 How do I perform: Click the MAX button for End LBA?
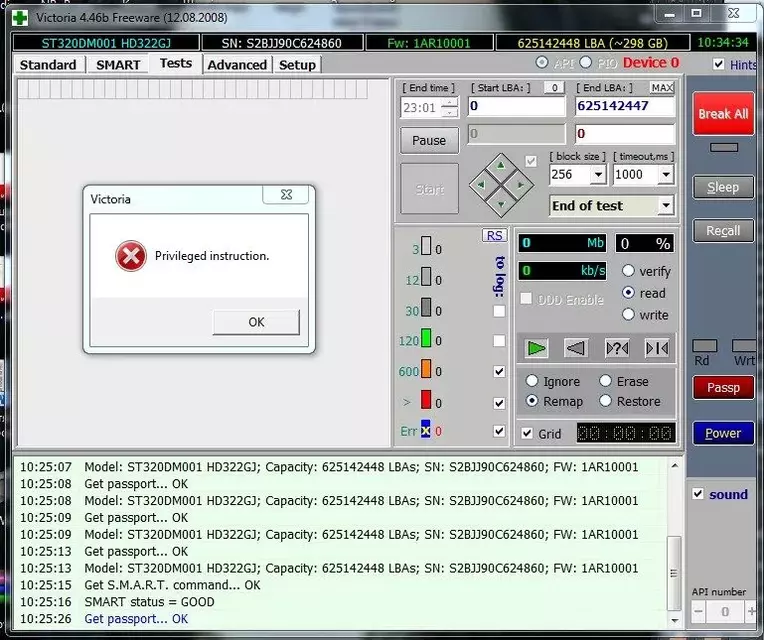point(662,88)
